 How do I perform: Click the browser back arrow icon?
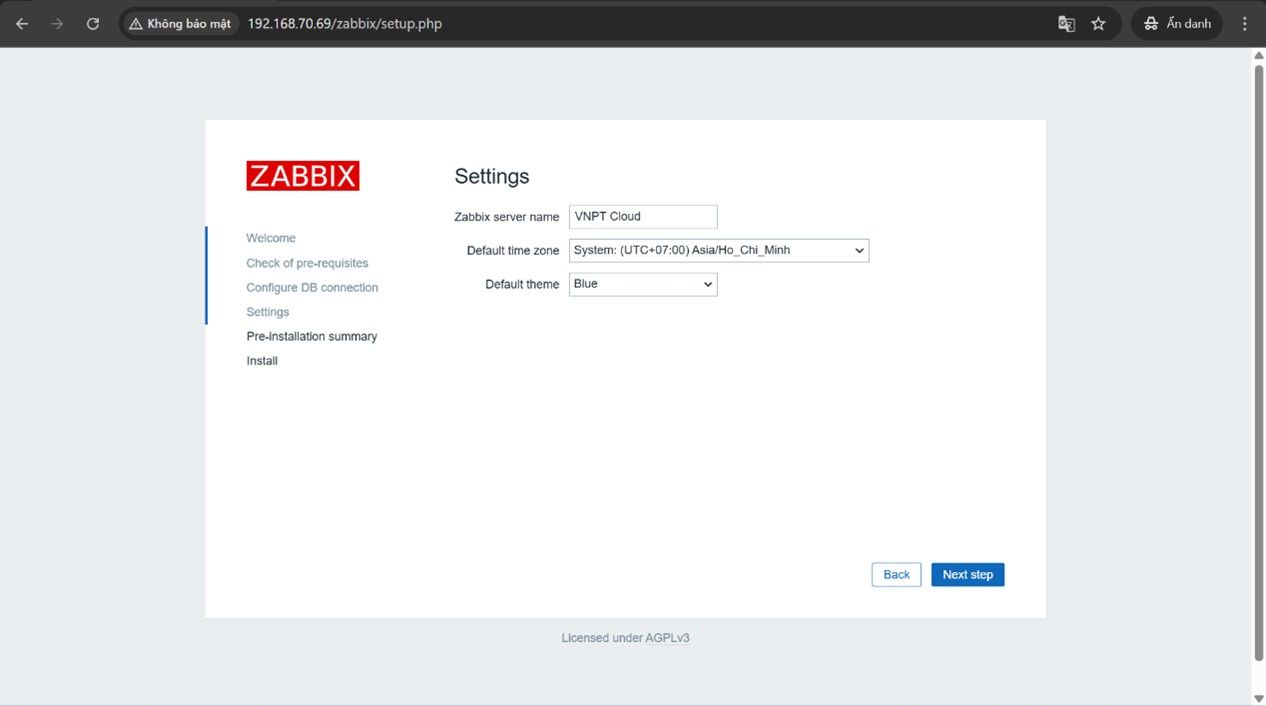click(x=22, y=24)
